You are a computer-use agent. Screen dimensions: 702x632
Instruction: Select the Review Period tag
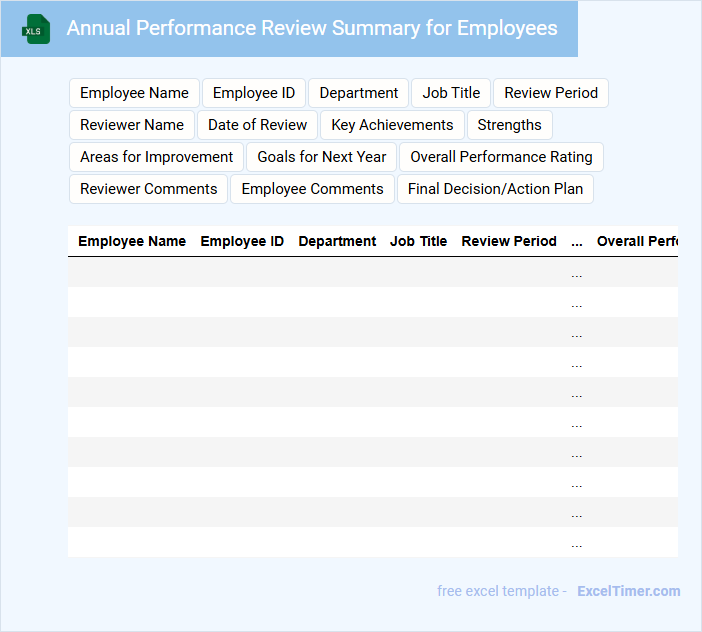pos(551,93)
